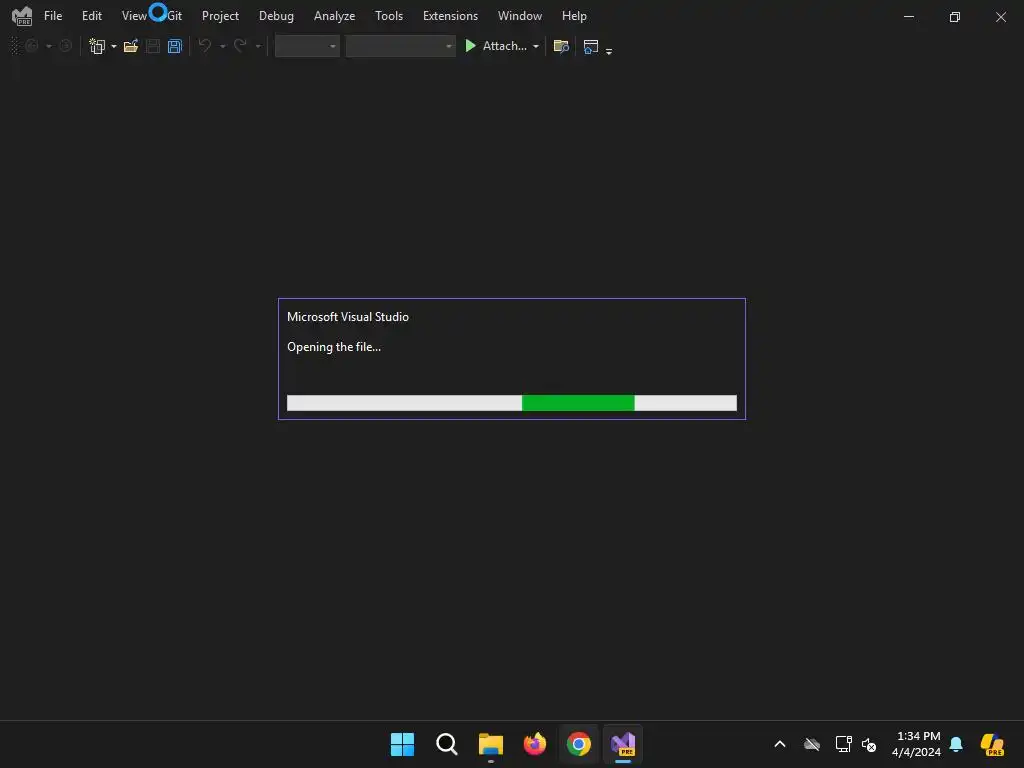Click the Opening the file... message

point(334,347)
